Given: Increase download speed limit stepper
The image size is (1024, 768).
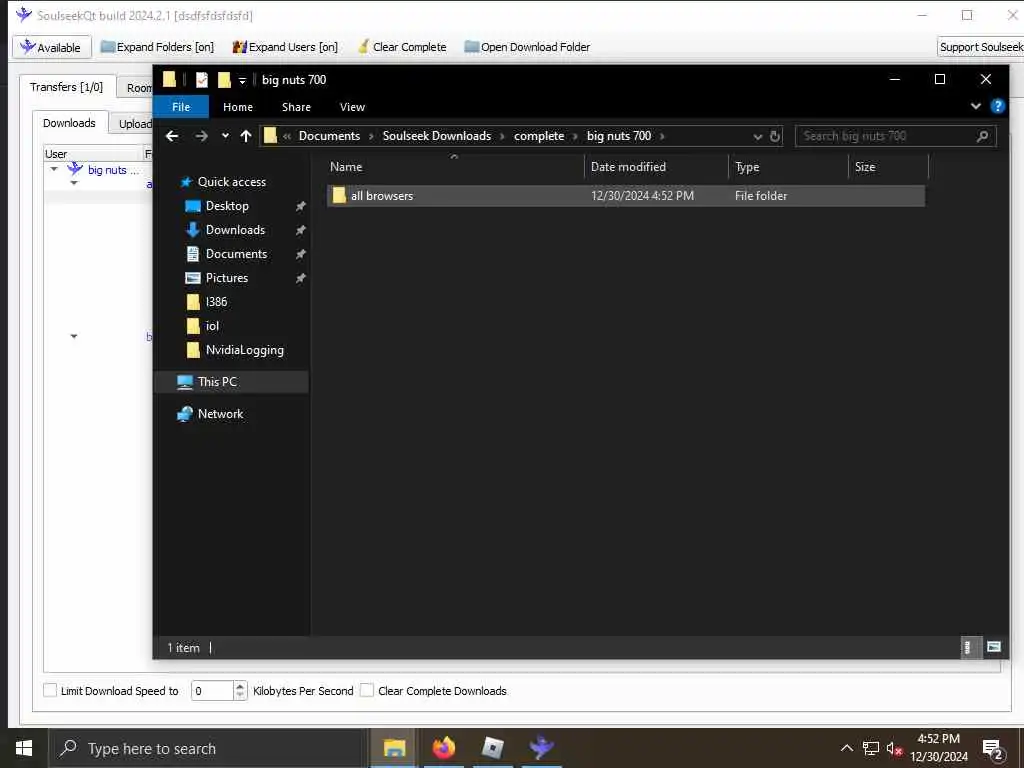Looking at the screenshot, I should pos(240,686).
